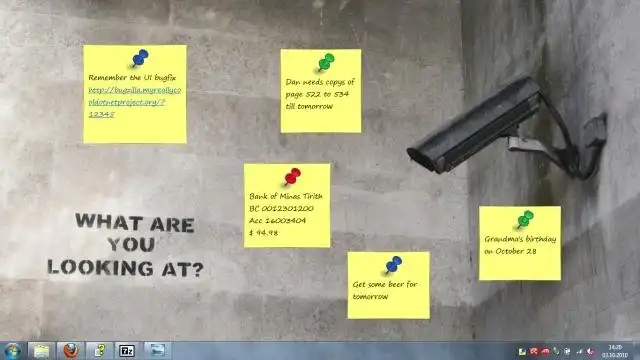Click the first red tray icon
This screenshot has height=360, width=640.
[x=533, y=351]
